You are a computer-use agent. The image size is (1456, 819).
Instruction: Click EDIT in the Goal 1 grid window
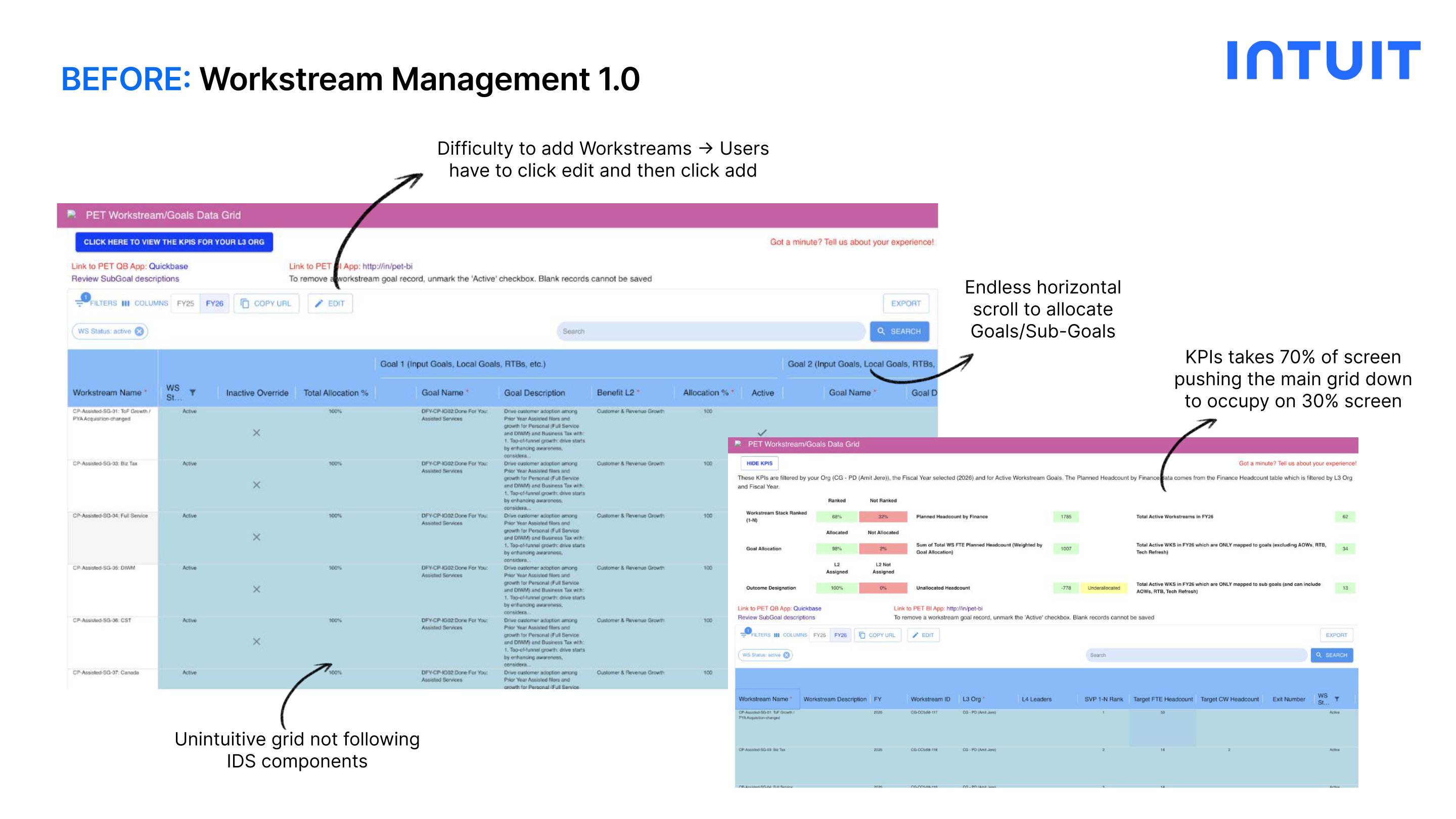(330, 303)
